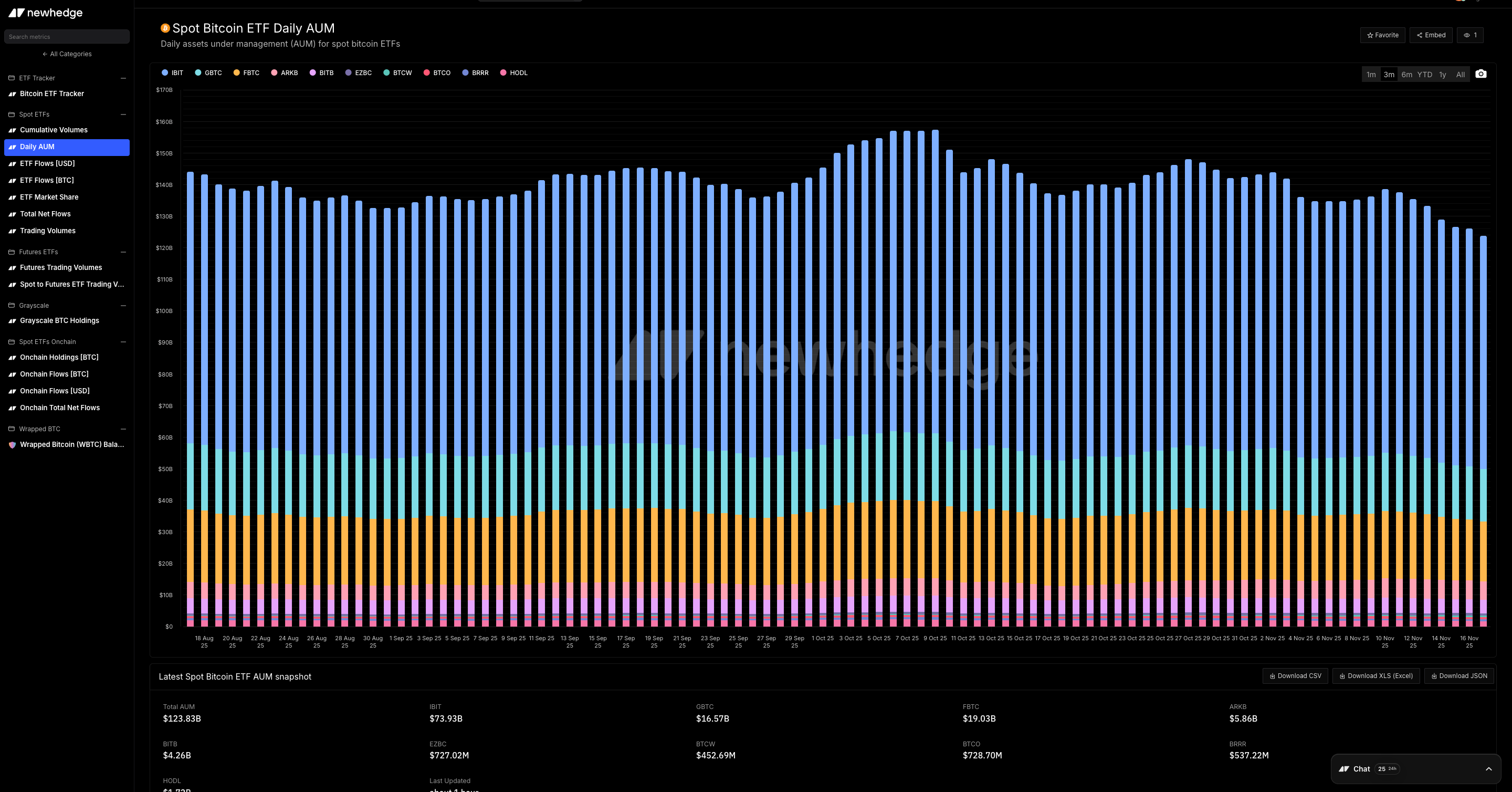Viewport: 1512px width, 792px height.
Task: Click the Download CSV button
Action: coord(1295,676)
